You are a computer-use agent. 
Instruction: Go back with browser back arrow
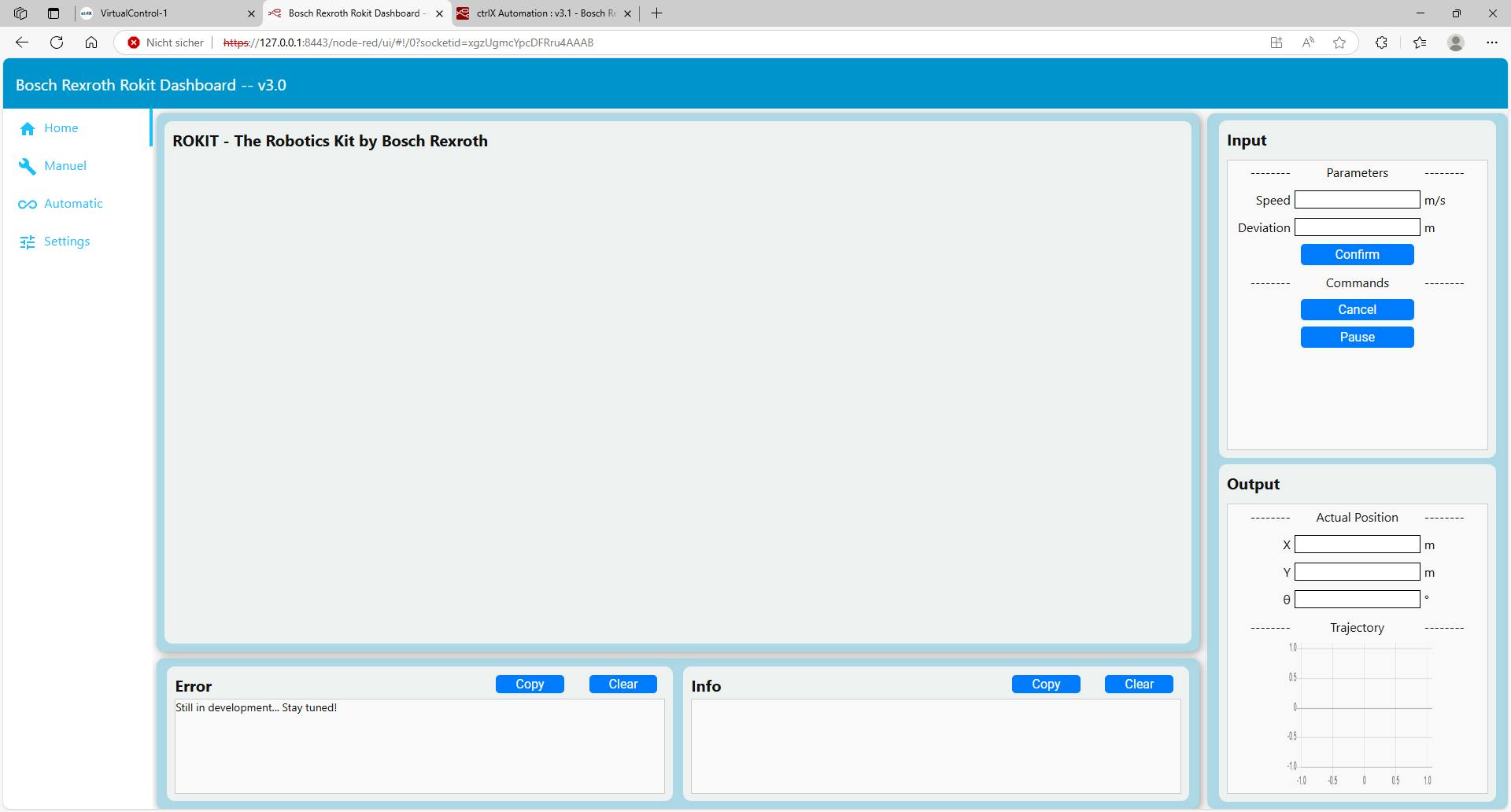tap(22, 42)
